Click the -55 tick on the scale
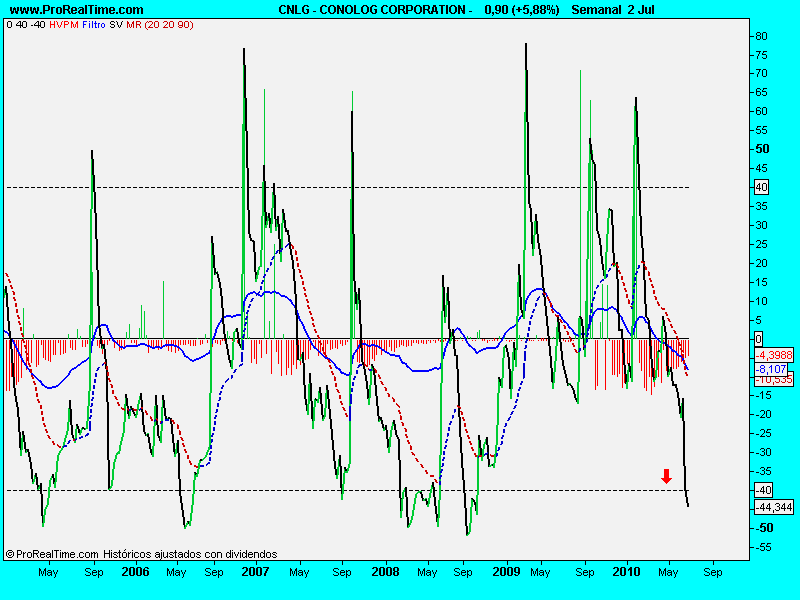The image size is (800, 600). [763, 547]
